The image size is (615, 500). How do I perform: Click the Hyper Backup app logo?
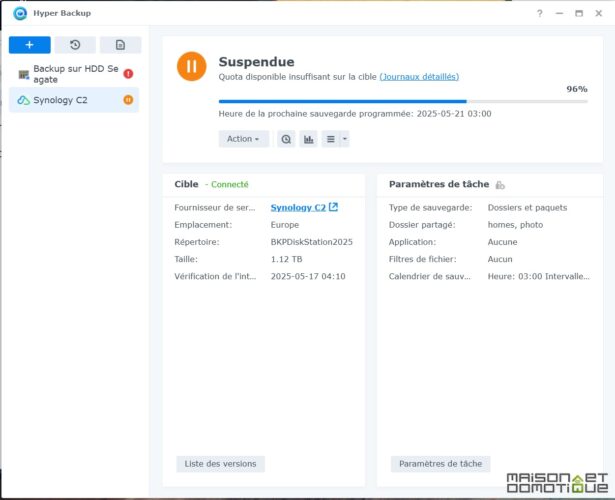20,13
